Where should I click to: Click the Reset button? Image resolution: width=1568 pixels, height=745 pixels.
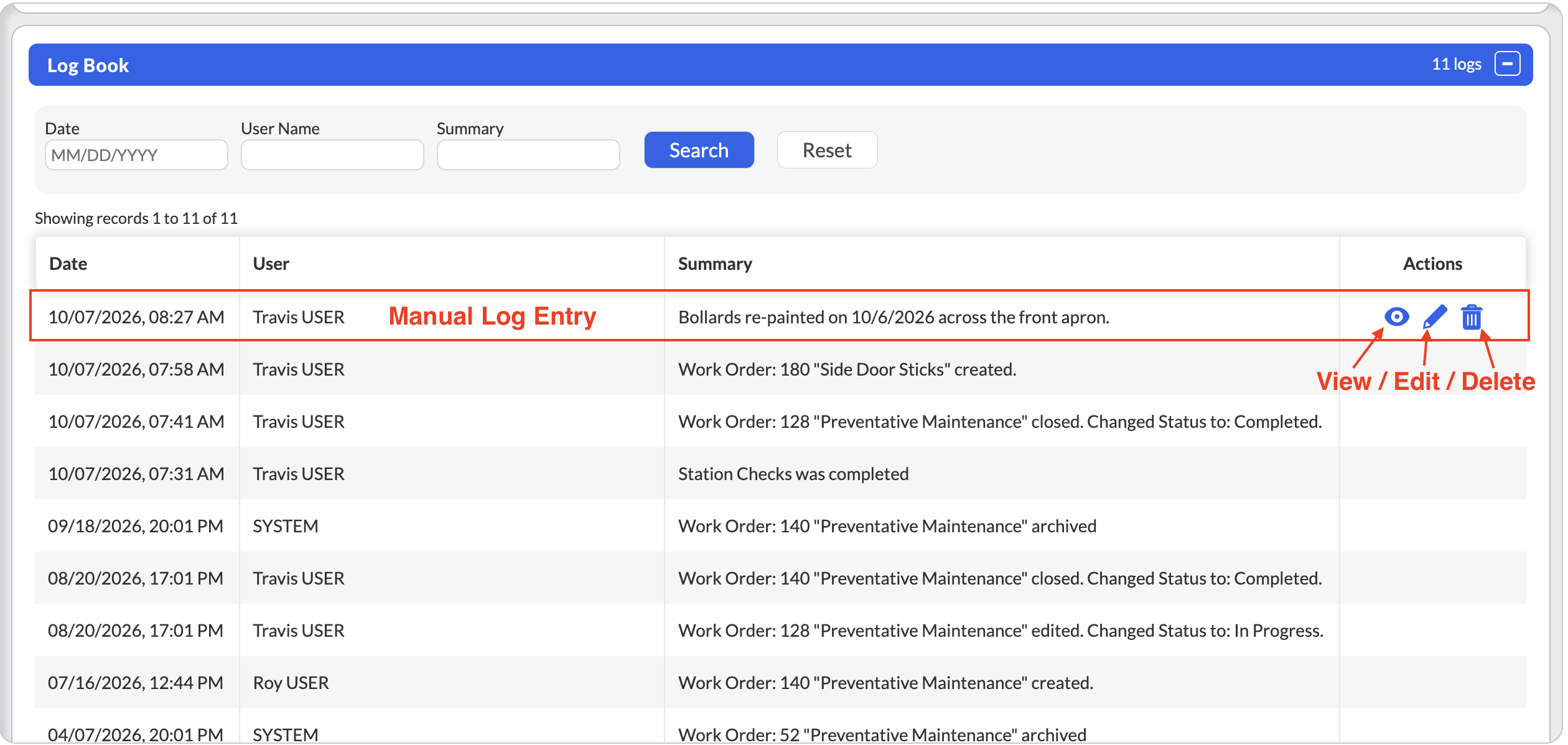tap(827, 150)
